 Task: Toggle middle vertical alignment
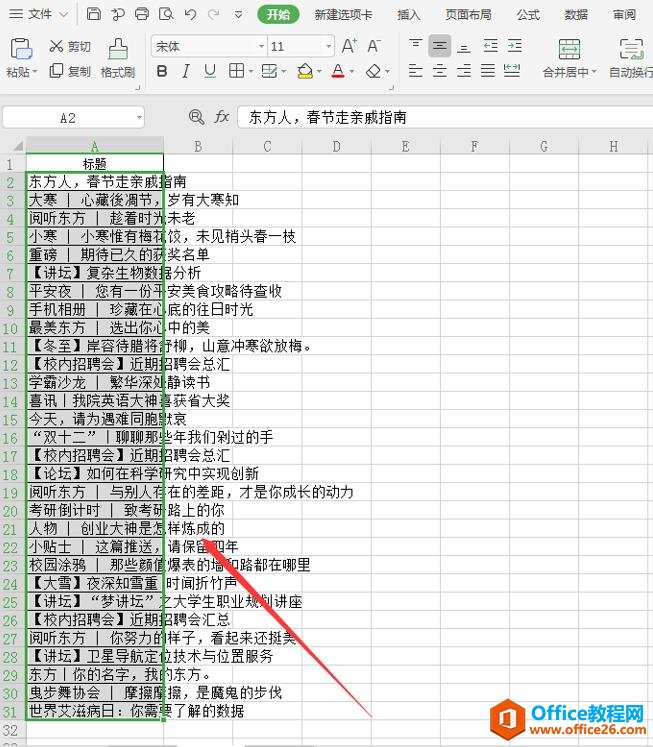click(x=440, y=46)
